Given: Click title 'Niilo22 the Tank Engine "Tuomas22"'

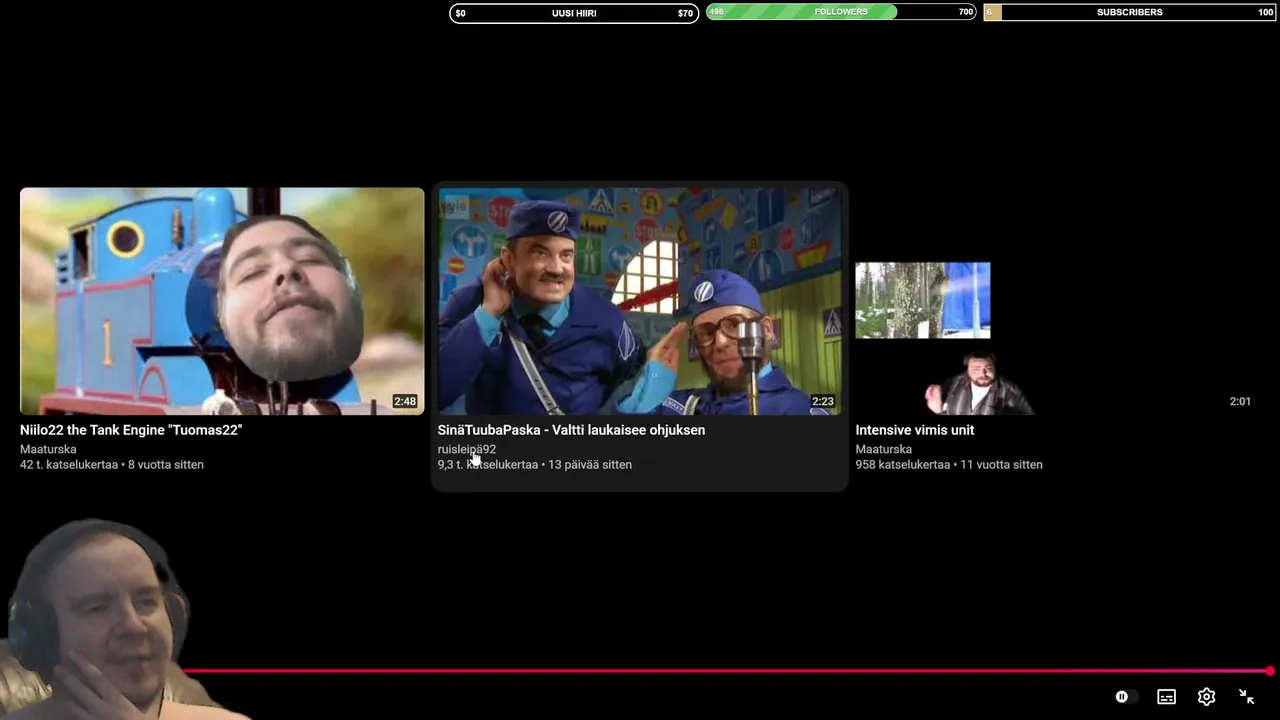Looking at the screenshot, I should (131, 430).
